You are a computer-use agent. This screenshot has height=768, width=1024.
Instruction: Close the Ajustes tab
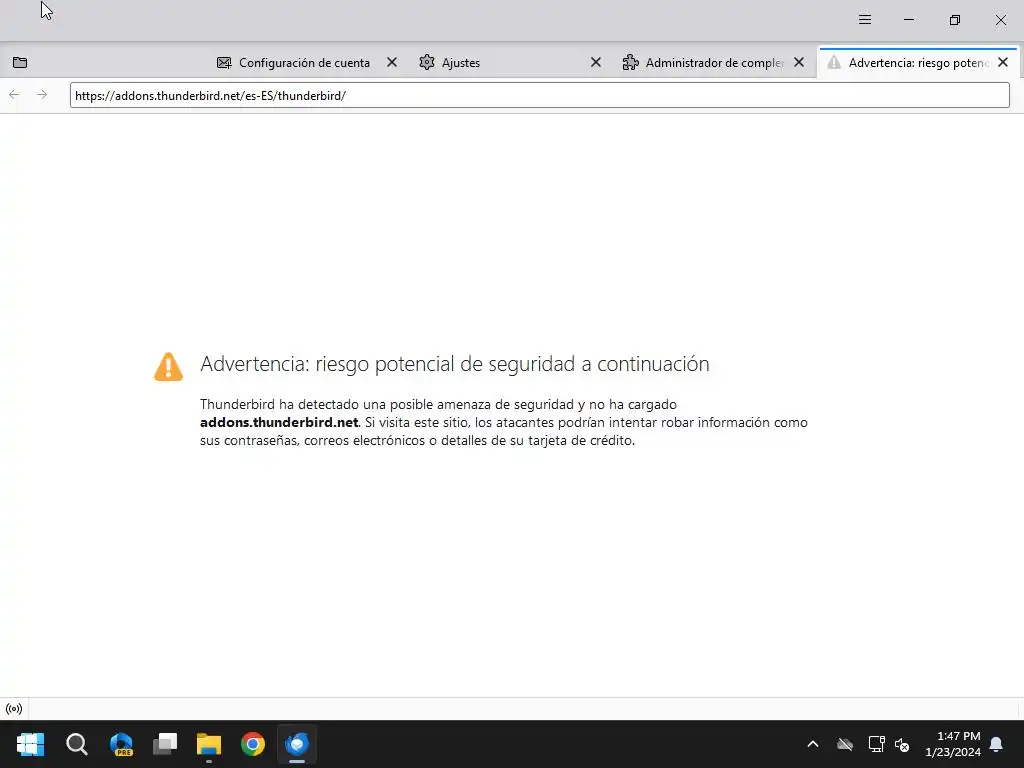(596, 62)
